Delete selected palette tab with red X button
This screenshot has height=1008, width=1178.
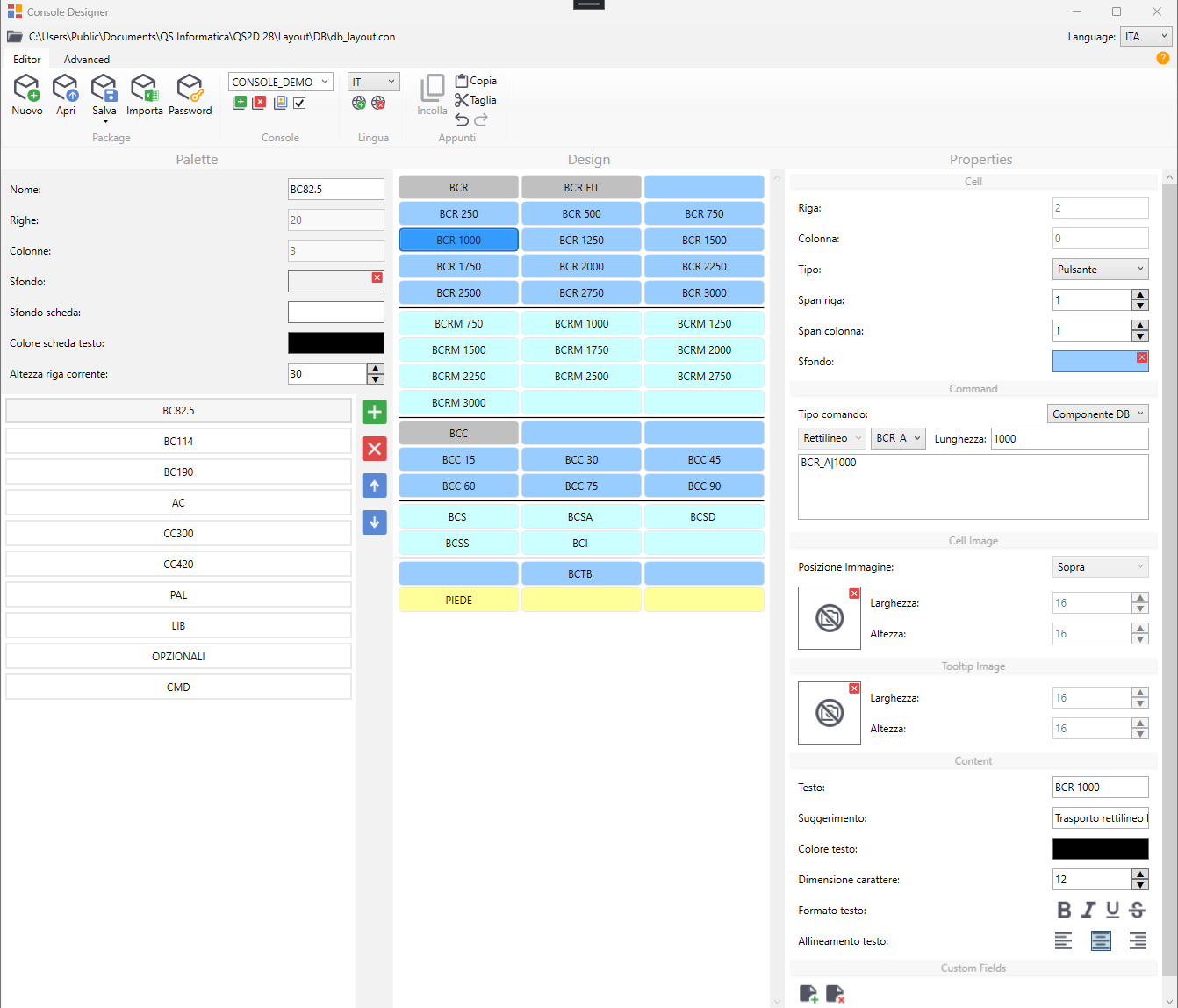pos(375,449)
